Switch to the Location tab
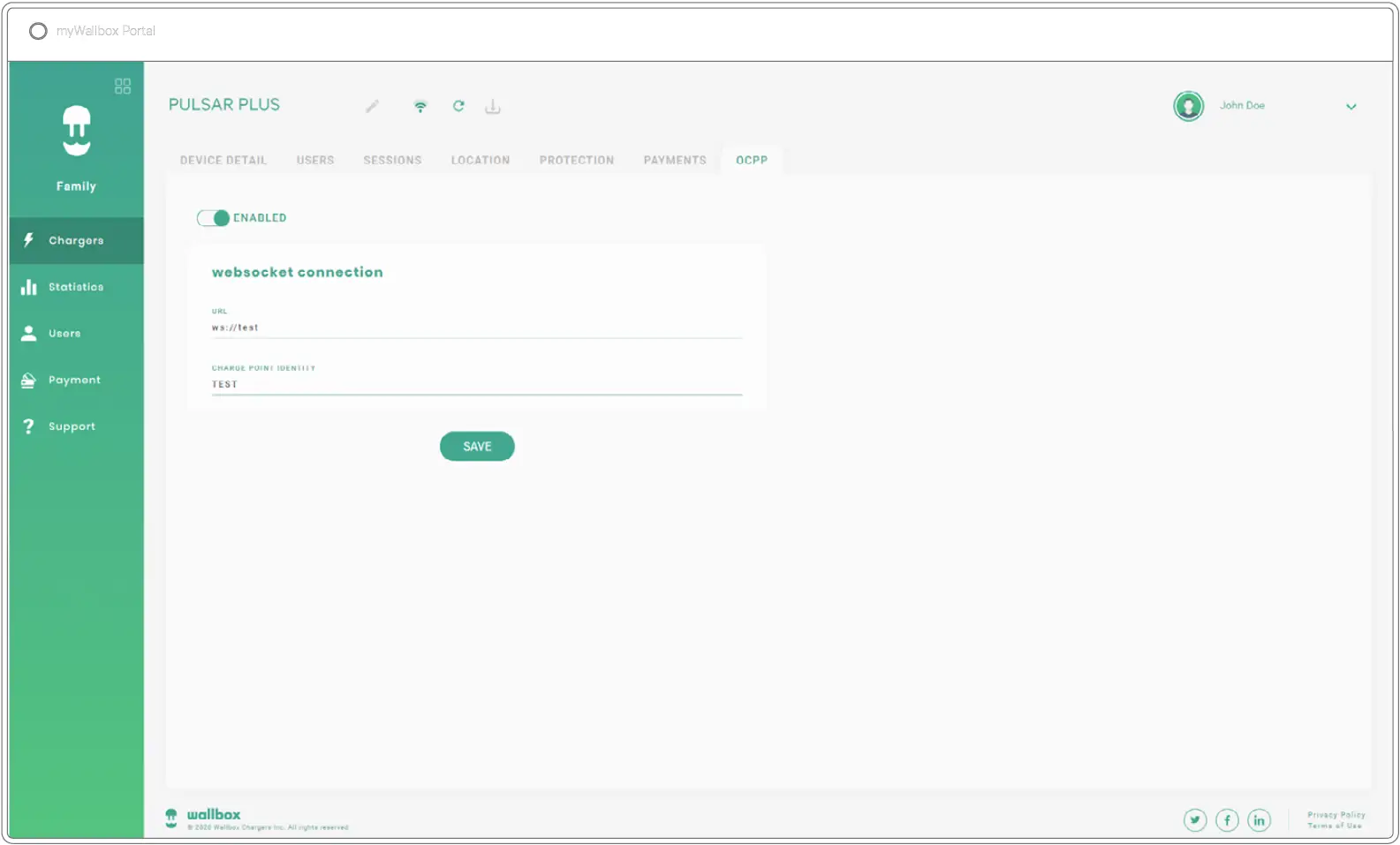The height and width of the screenshot is (845, 1400). point(481,160)
